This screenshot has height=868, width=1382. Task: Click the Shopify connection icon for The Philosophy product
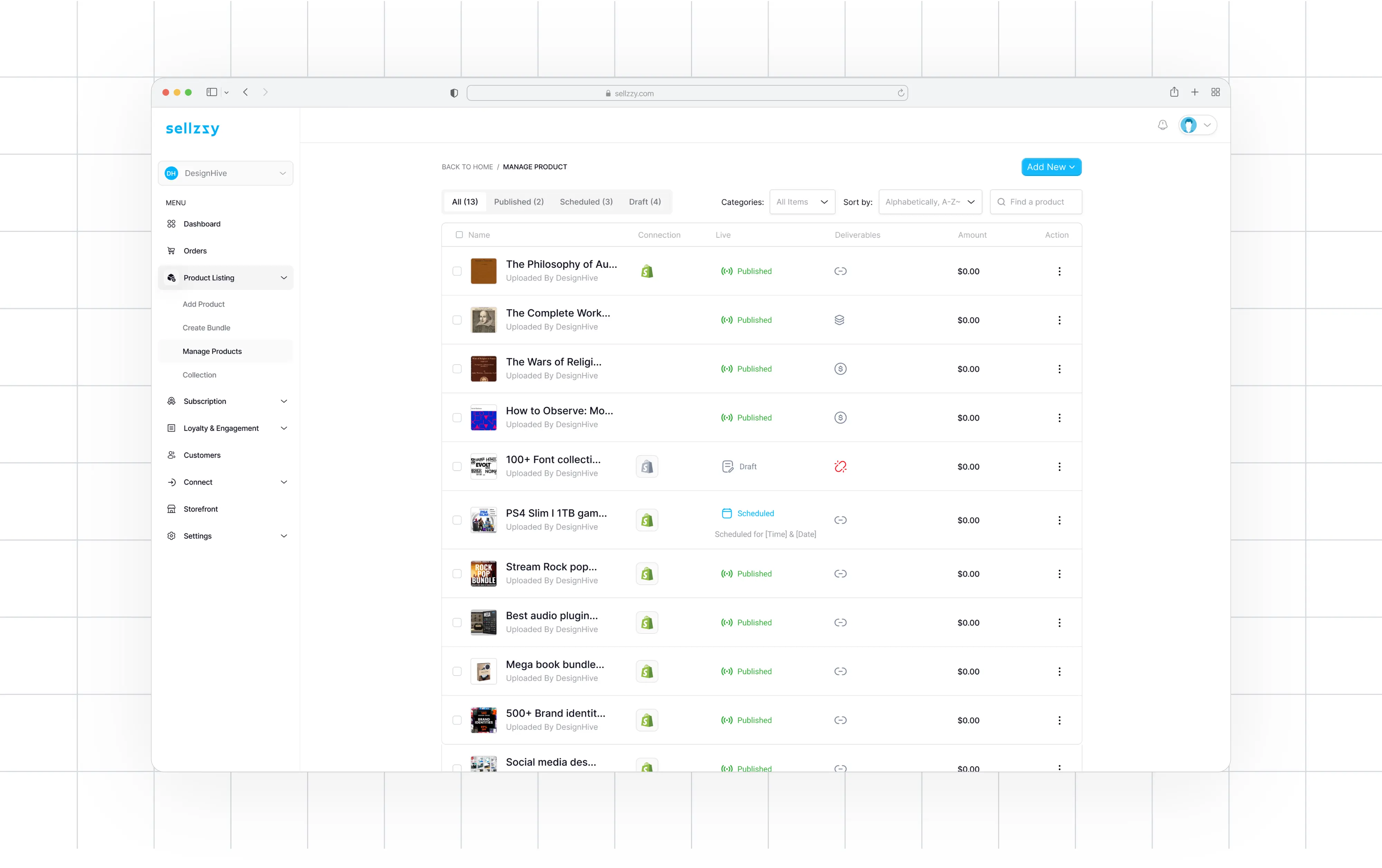(647, 271)
